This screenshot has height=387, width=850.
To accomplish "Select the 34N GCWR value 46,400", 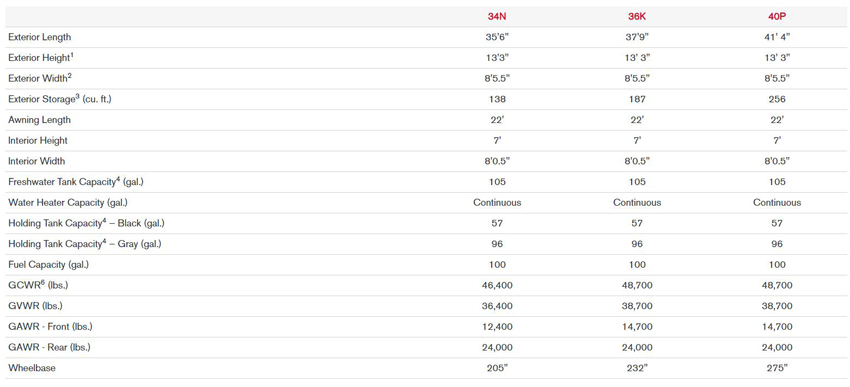I will [x=497, y=285].
